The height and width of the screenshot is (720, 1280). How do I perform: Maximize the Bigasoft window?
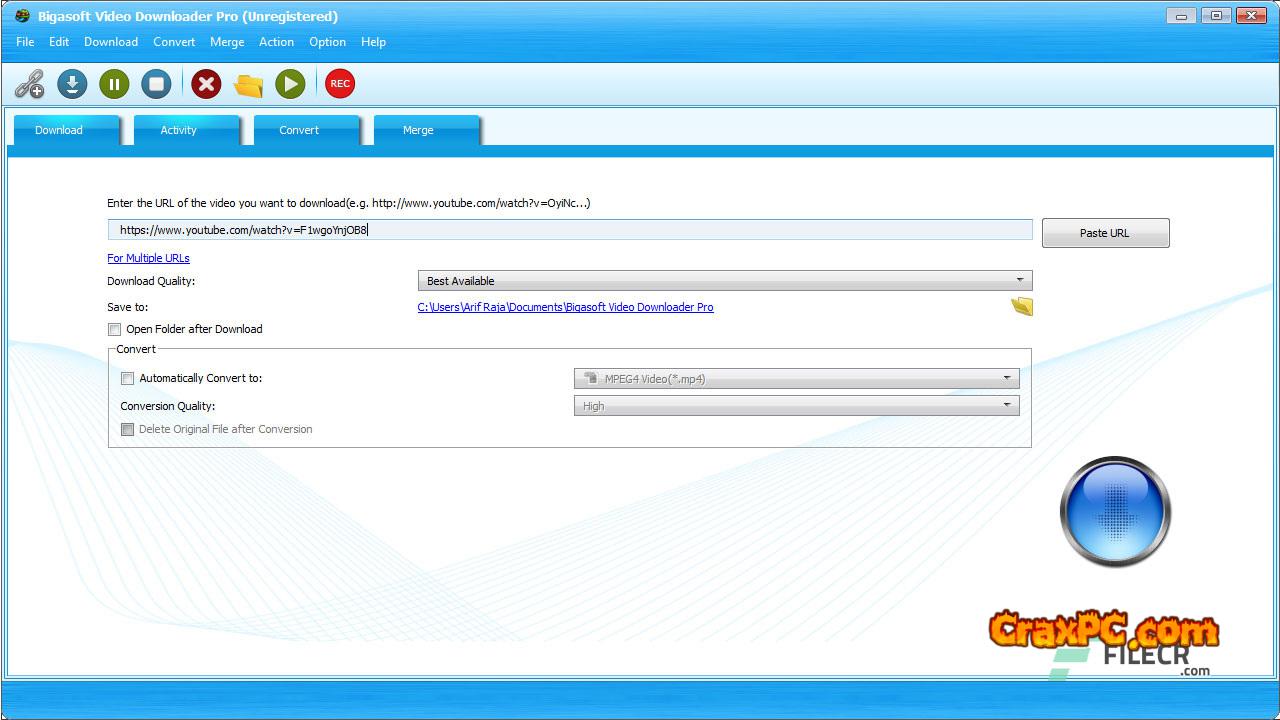click(x=1216, y=16)
